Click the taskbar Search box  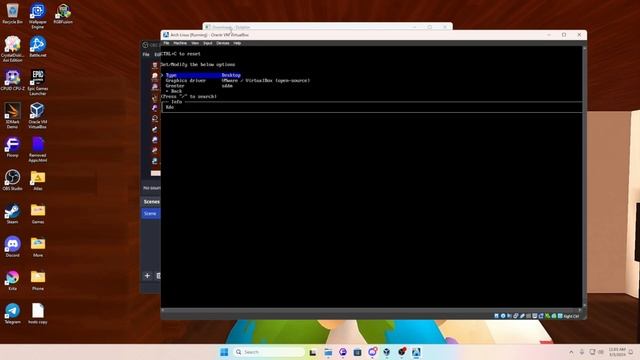(269, 352)
